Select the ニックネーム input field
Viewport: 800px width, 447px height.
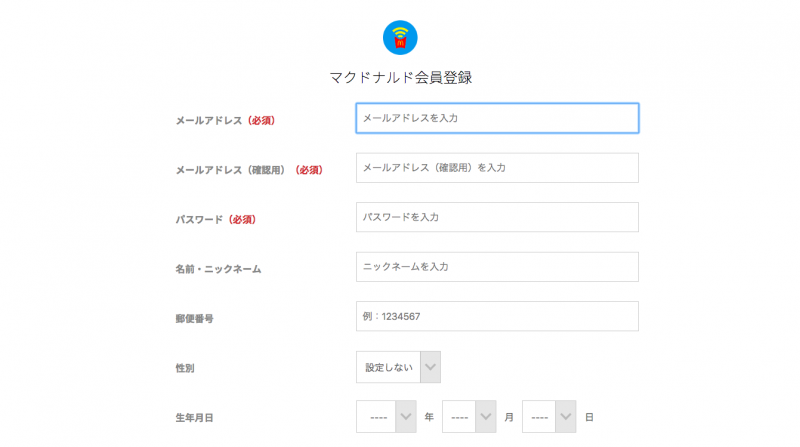click(x=497, y=266)
